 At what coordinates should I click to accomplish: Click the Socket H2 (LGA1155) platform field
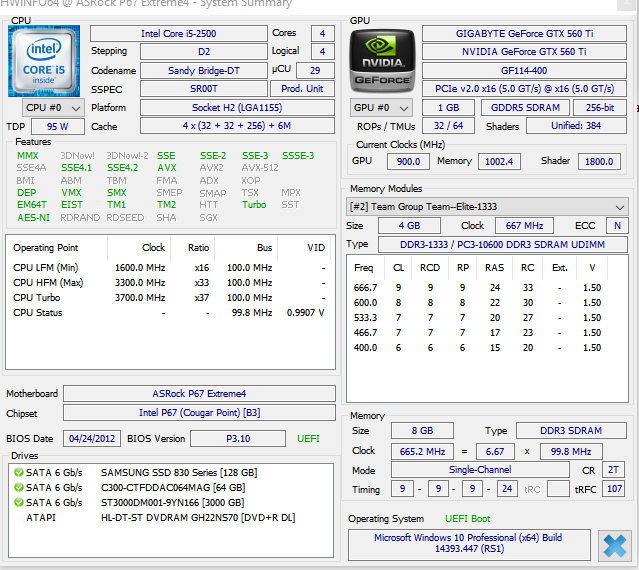(237, 108)
